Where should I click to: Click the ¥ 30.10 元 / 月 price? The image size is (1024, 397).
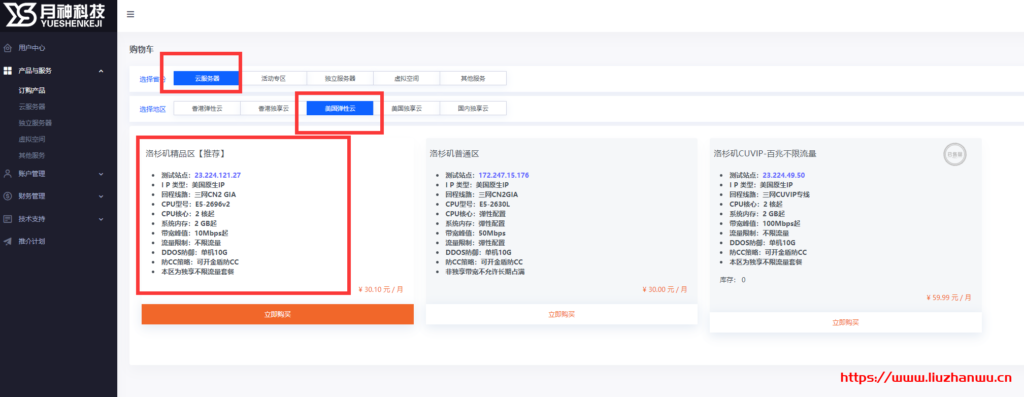[x=381, y=289]
